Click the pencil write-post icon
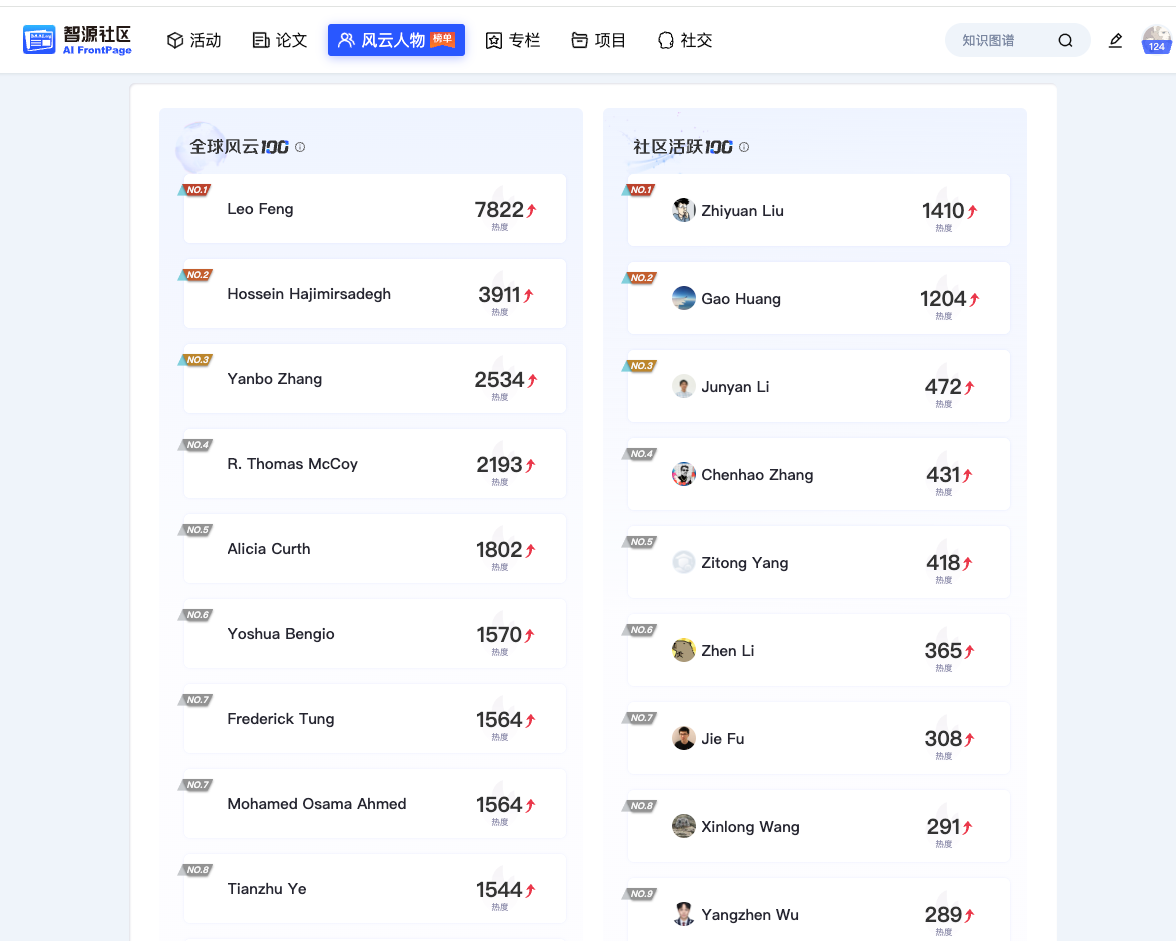This screenshot has width=1176, height=941. pos(1115,40)
